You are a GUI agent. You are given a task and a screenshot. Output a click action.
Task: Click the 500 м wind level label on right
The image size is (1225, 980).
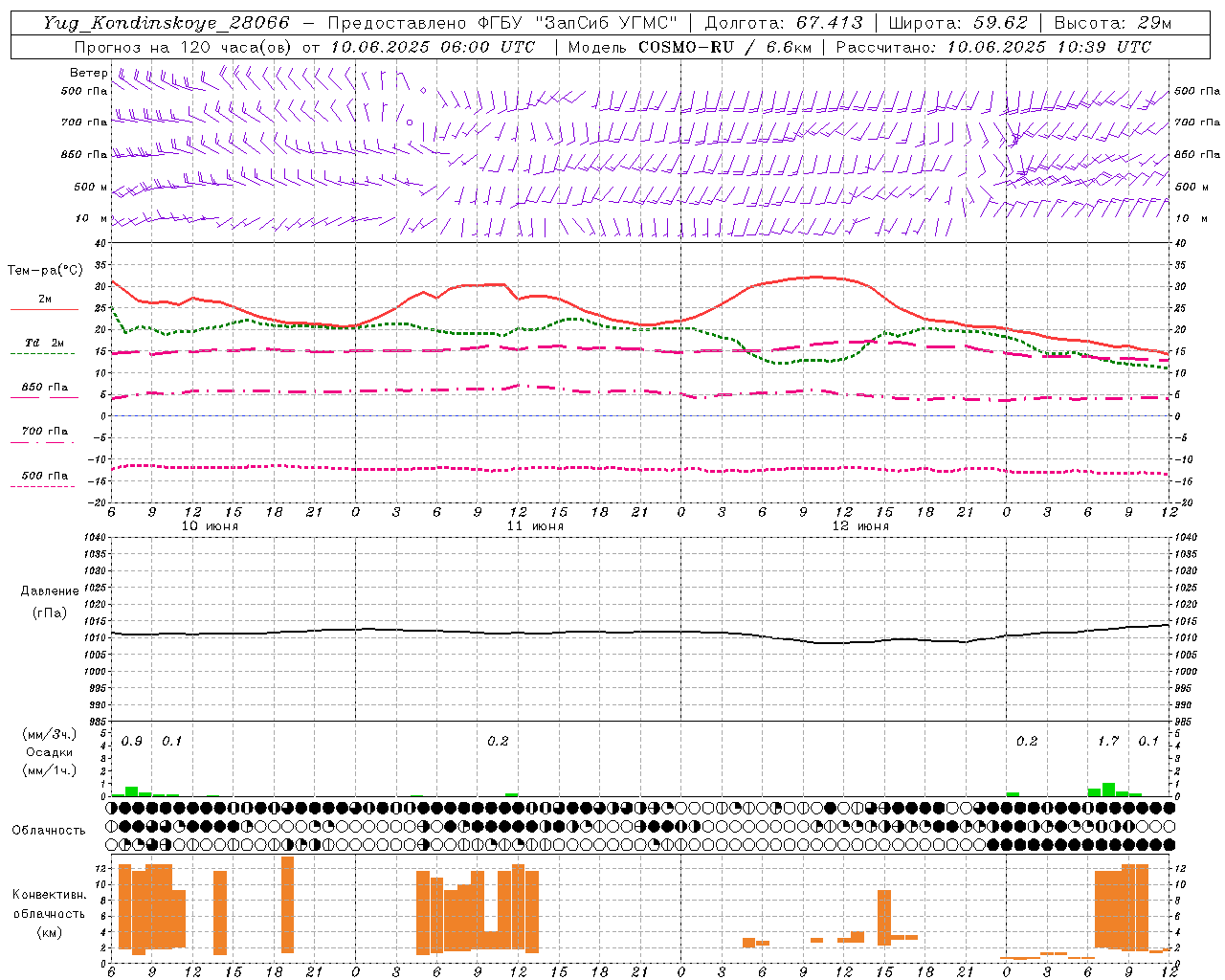pos(1192,187)
